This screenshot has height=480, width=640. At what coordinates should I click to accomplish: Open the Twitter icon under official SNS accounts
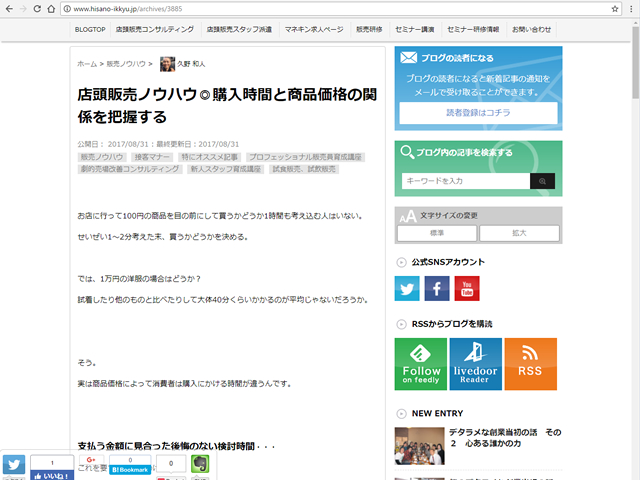point(407,289)
